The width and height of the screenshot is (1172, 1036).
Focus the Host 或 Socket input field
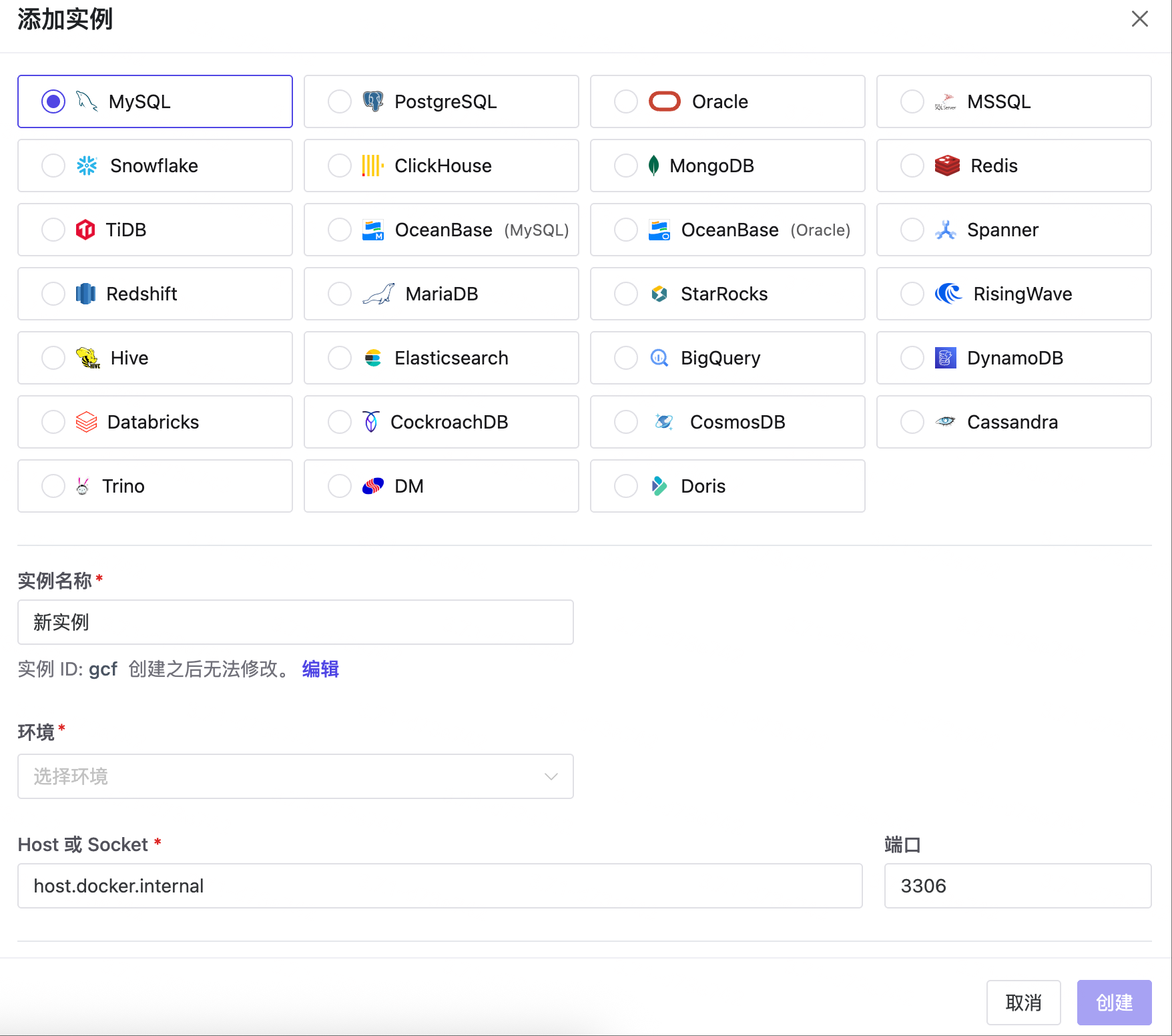440,886
